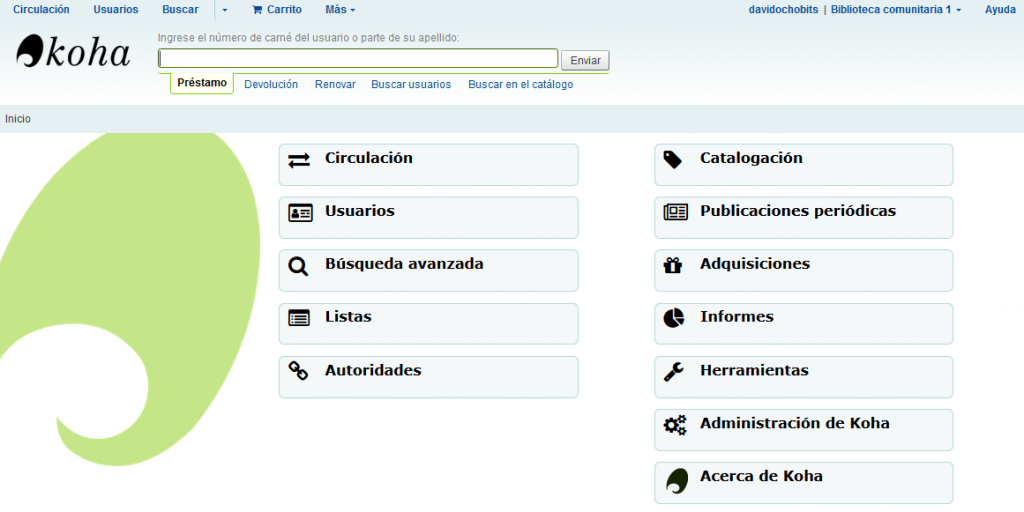
Task: Click the Autoridades chain link icon
Action: tap(298, 371)
